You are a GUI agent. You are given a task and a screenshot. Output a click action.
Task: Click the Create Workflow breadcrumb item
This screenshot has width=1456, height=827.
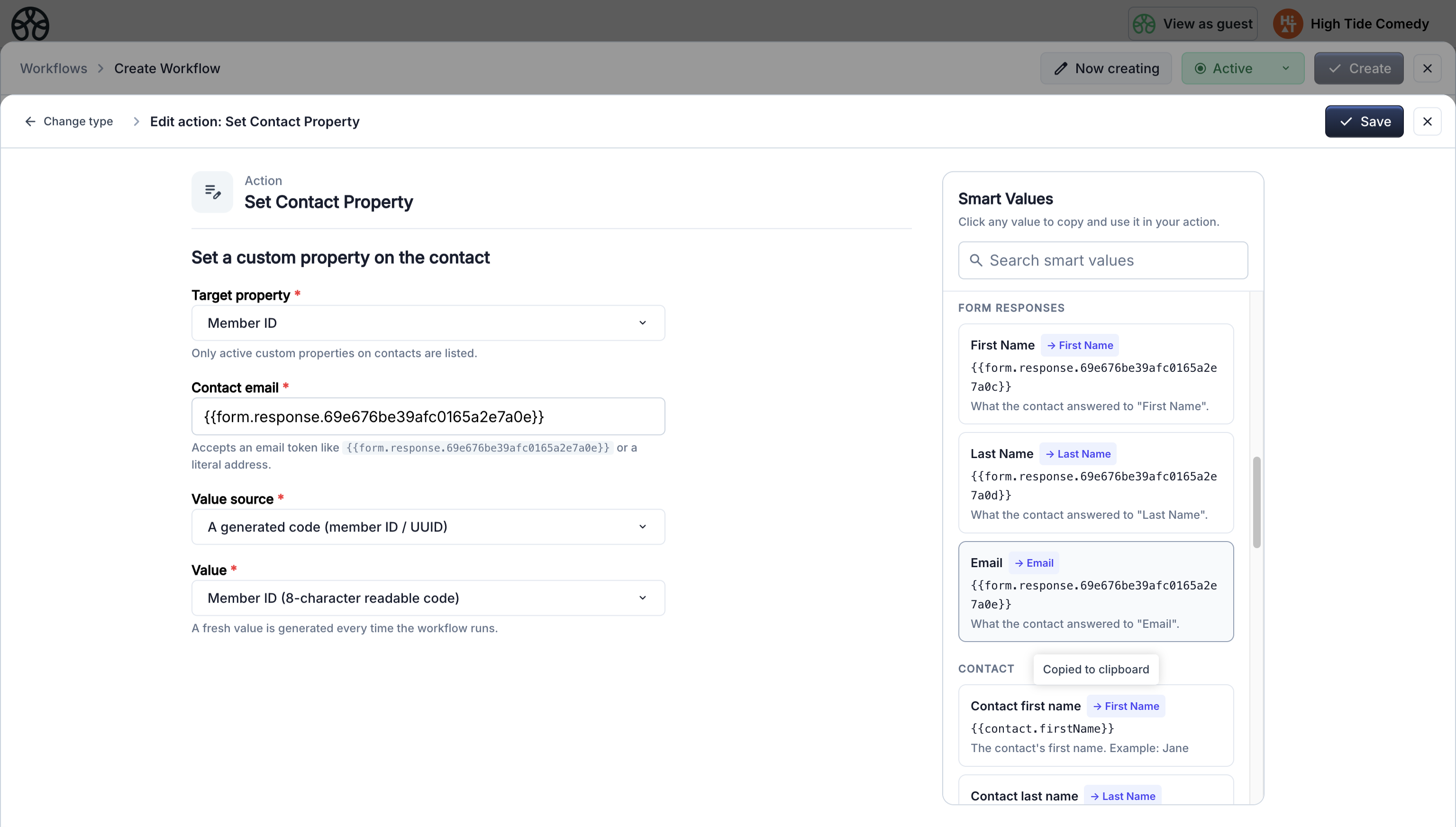coord(167,68)
